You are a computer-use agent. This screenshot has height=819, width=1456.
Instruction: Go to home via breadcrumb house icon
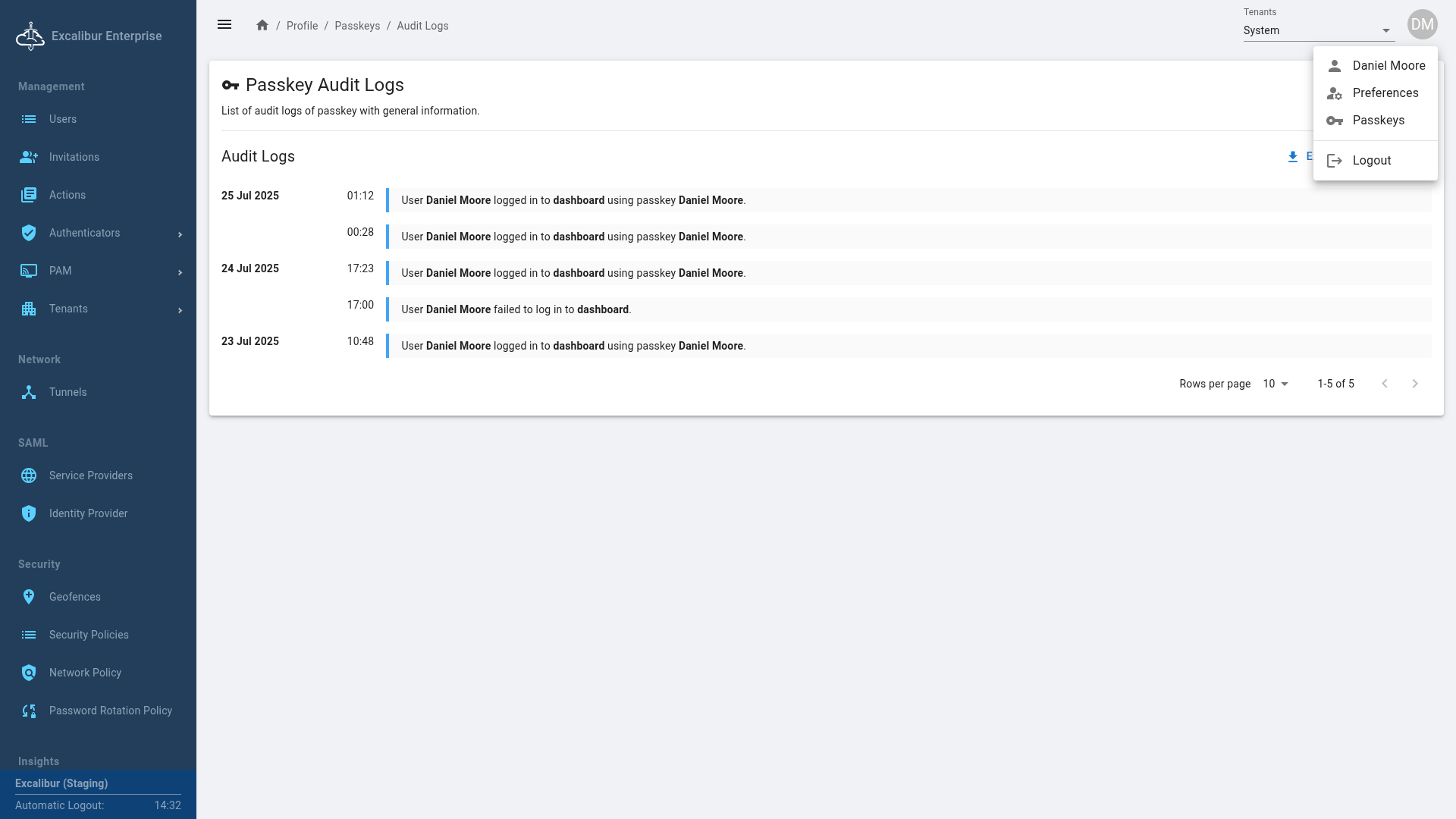[262, 25]
